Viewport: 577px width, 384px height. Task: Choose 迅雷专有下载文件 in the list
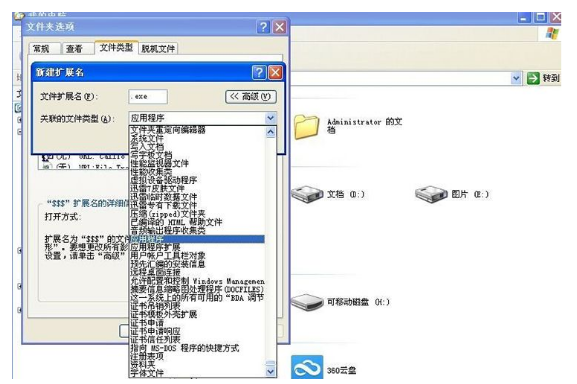pyautogui.click(x=197, y=205)
